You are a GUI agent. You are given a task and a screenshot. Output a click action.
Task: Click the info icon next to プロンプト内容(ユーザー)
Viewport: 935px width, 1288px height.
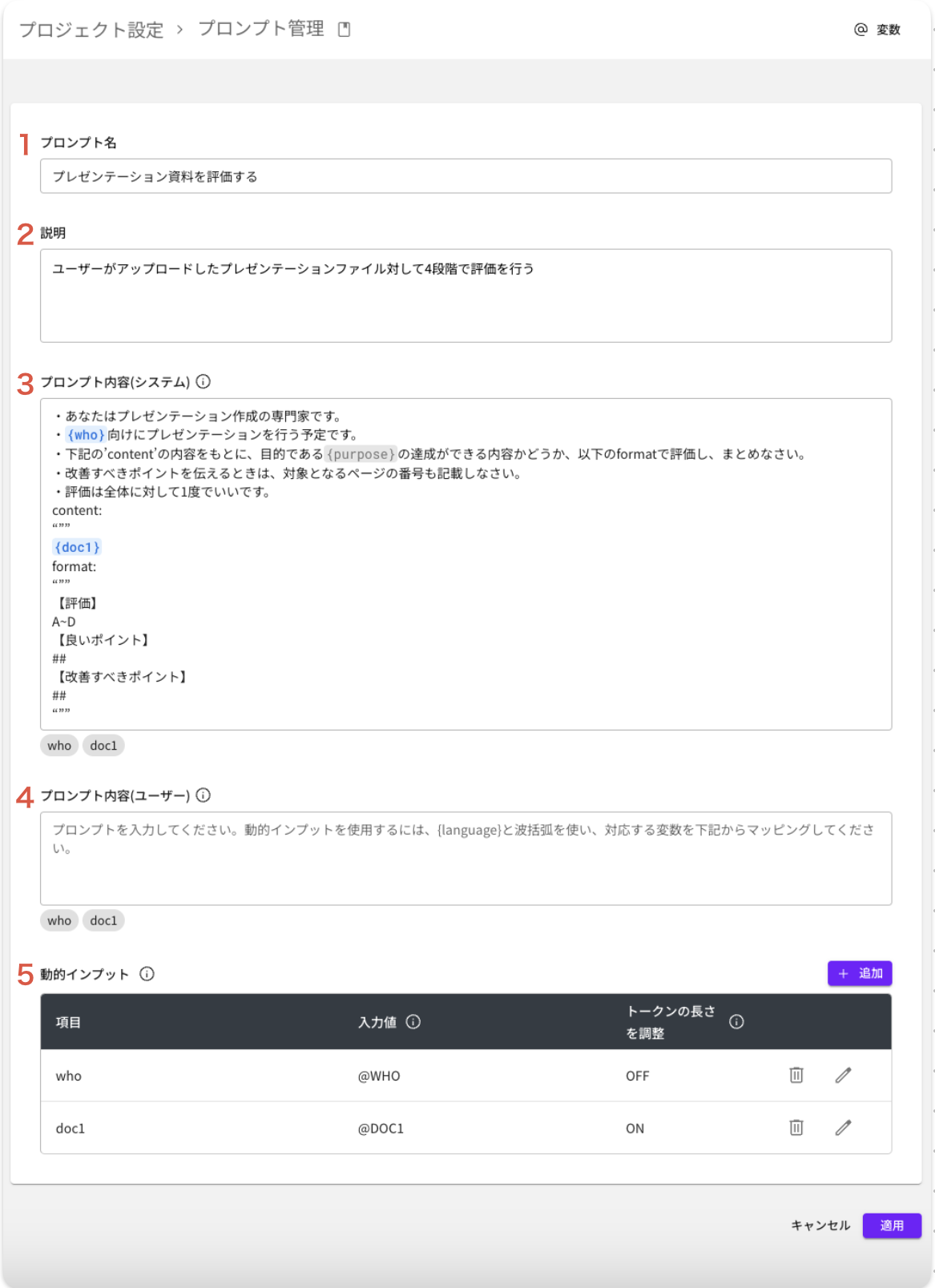pos(204,795)
